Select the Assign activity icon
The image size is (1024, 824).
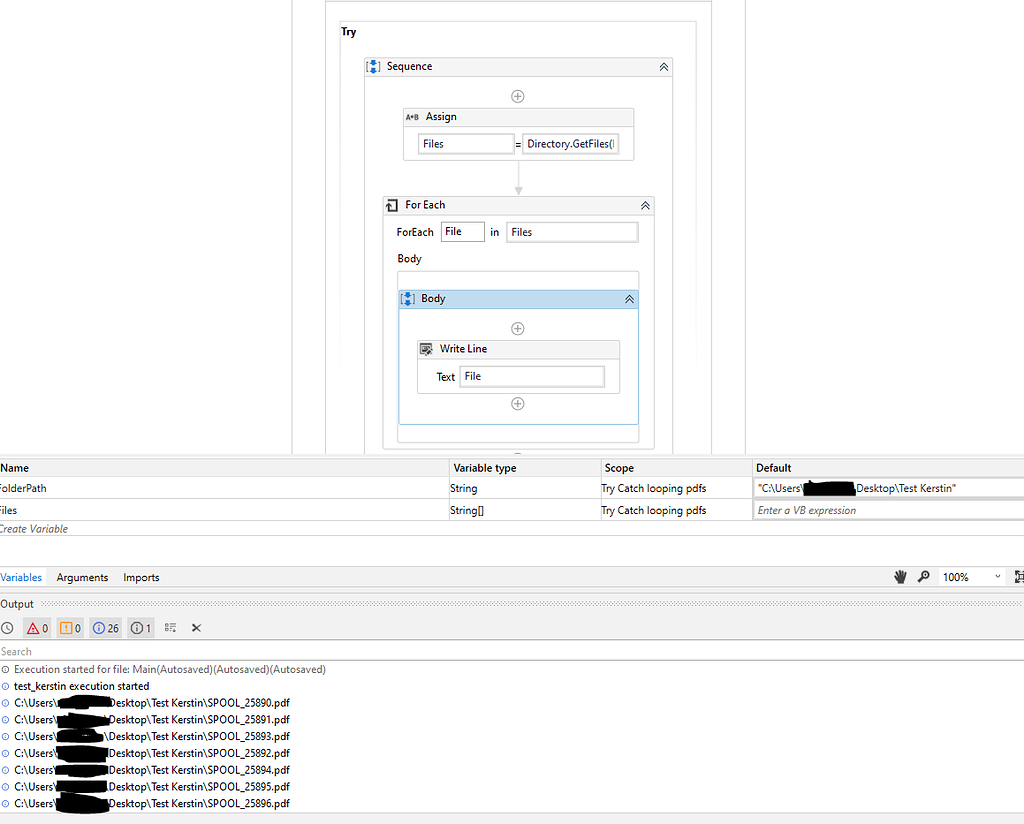click(412, 117)
